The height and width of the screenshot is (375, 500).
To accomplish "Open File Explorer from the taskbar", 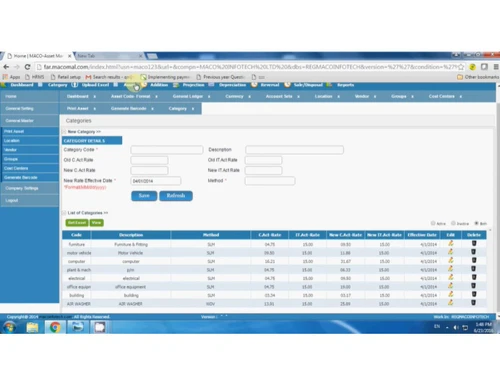I will pyautogui.click(x=32, y=327).
